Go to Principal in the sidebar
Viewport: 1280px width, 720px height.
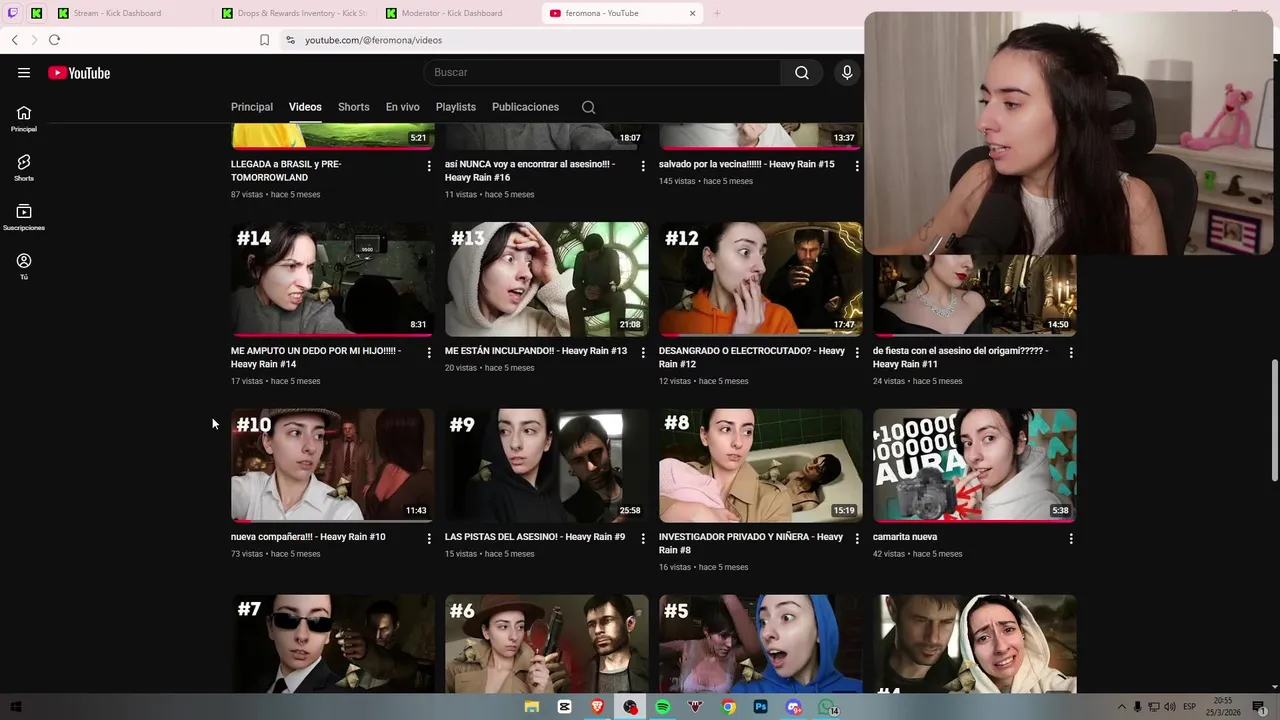point(24,119)
